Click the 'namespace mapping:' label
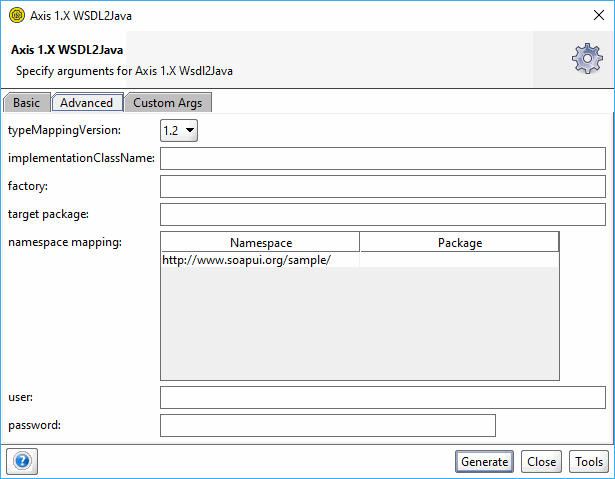 tap(65, 242)
